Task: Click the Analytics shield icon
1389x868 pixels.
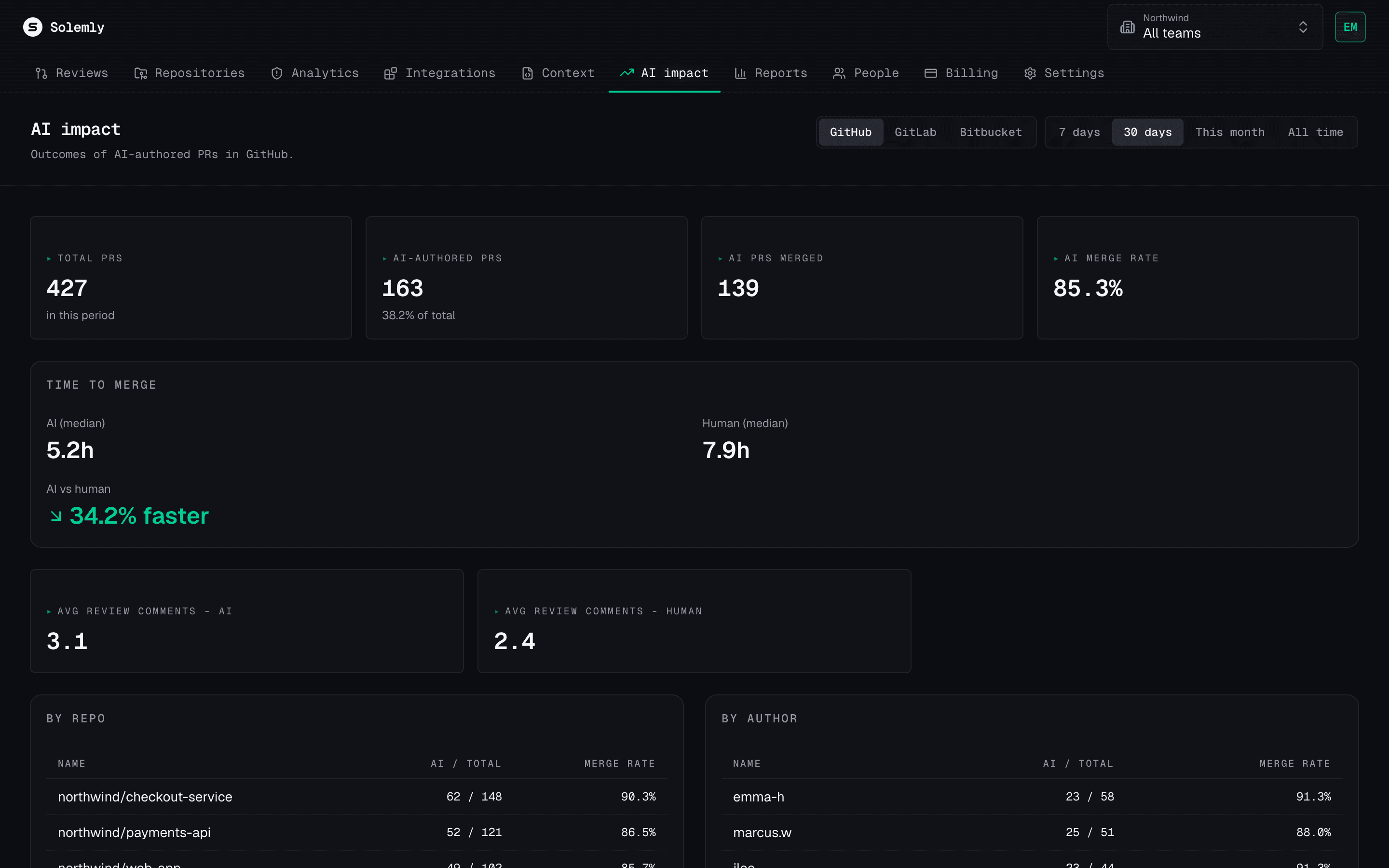Action: [x=277, y=73]
